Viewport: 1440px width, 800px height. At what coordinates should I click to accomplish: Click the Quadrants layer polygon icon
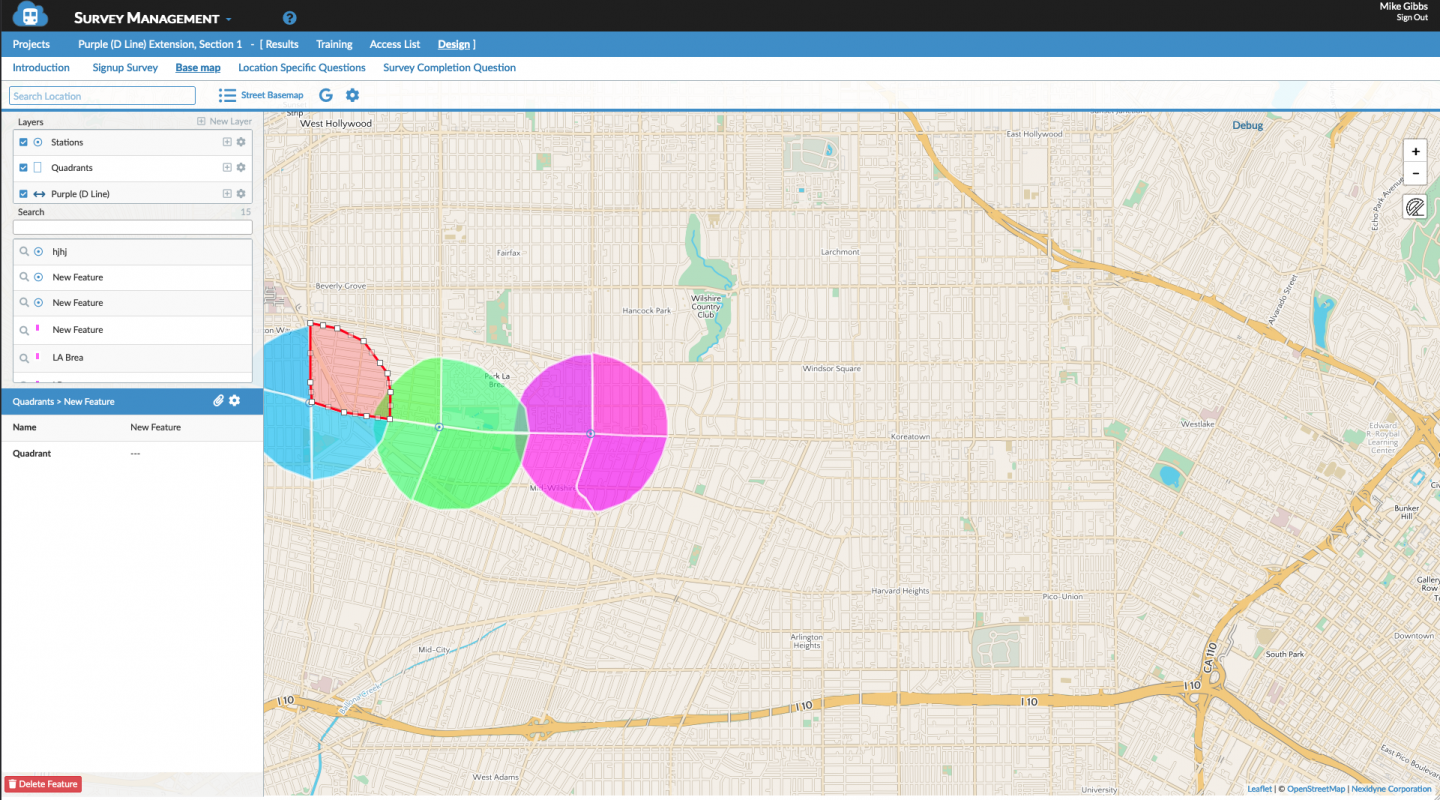(x=38, y=168)
